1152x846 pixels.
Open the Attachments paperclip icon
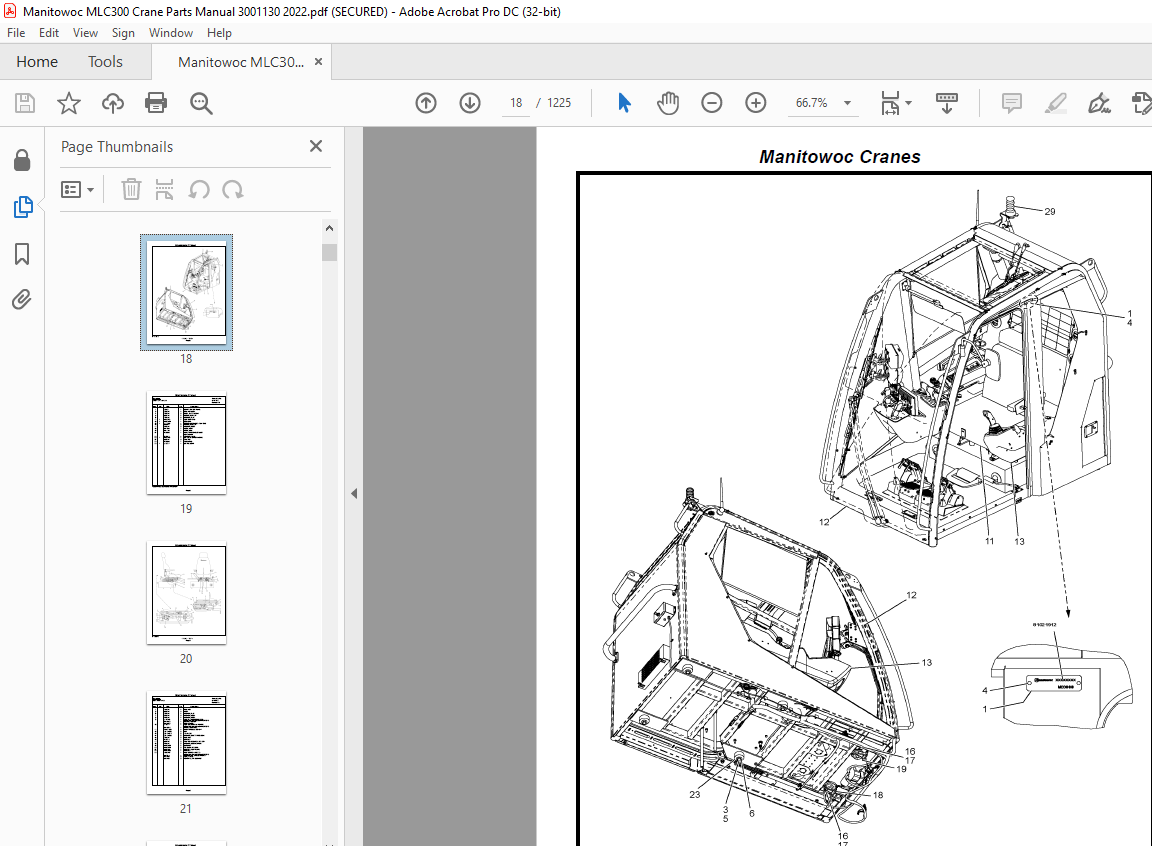21,300
